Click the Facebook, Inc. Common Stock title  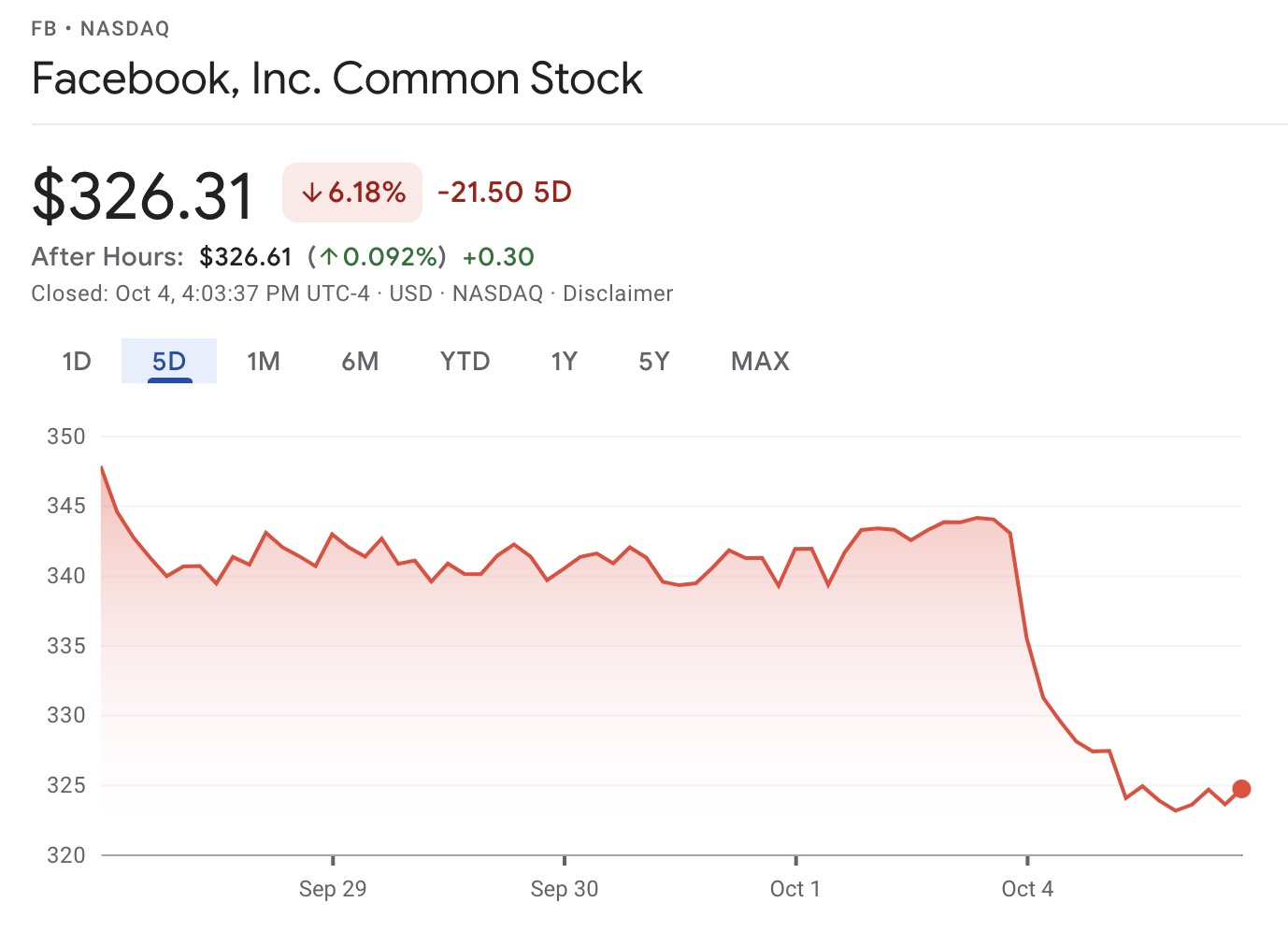336,79
